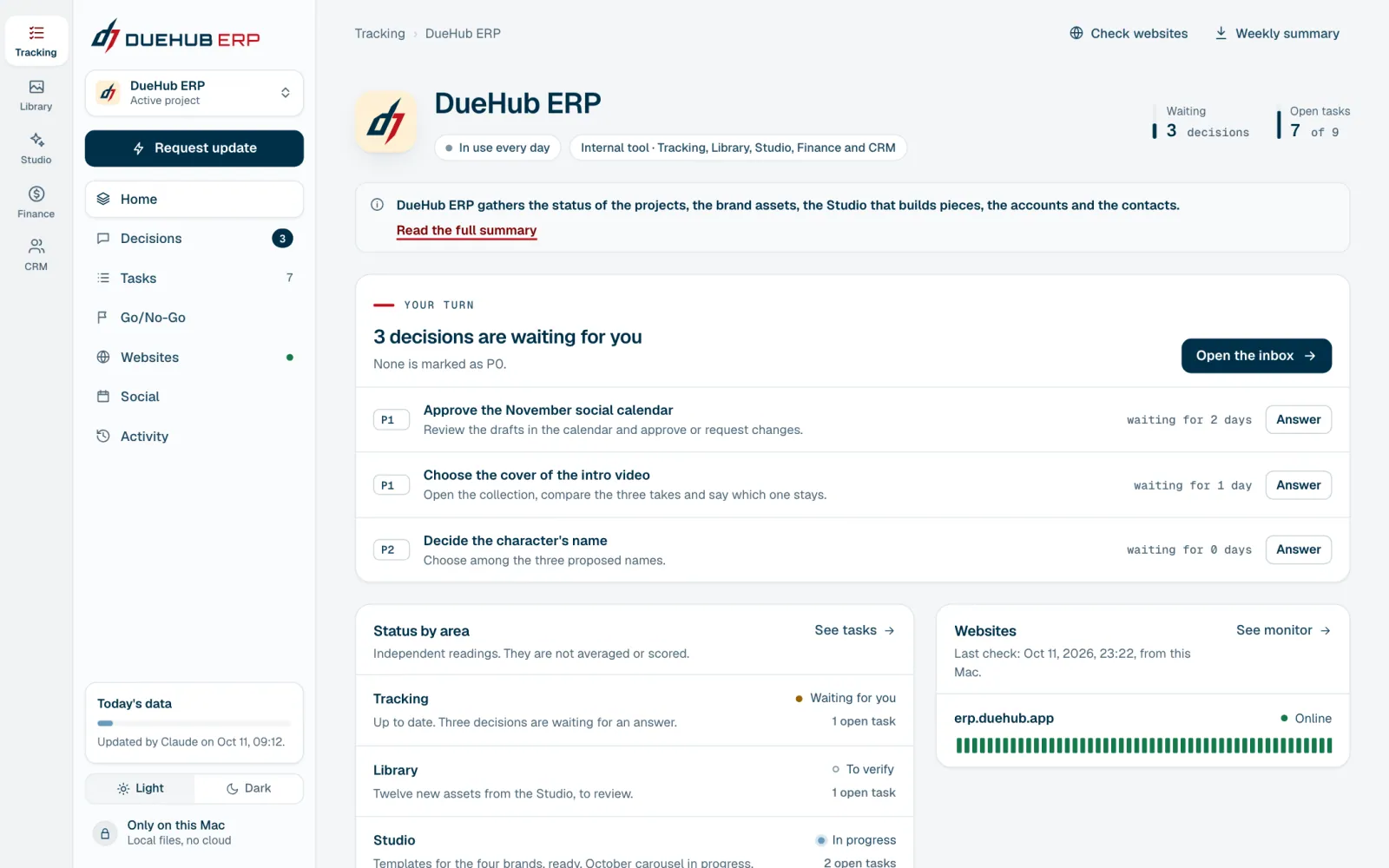Click Open the inbox button
The width and height of the screenshot is (1389, 868).
(1256, 356)
